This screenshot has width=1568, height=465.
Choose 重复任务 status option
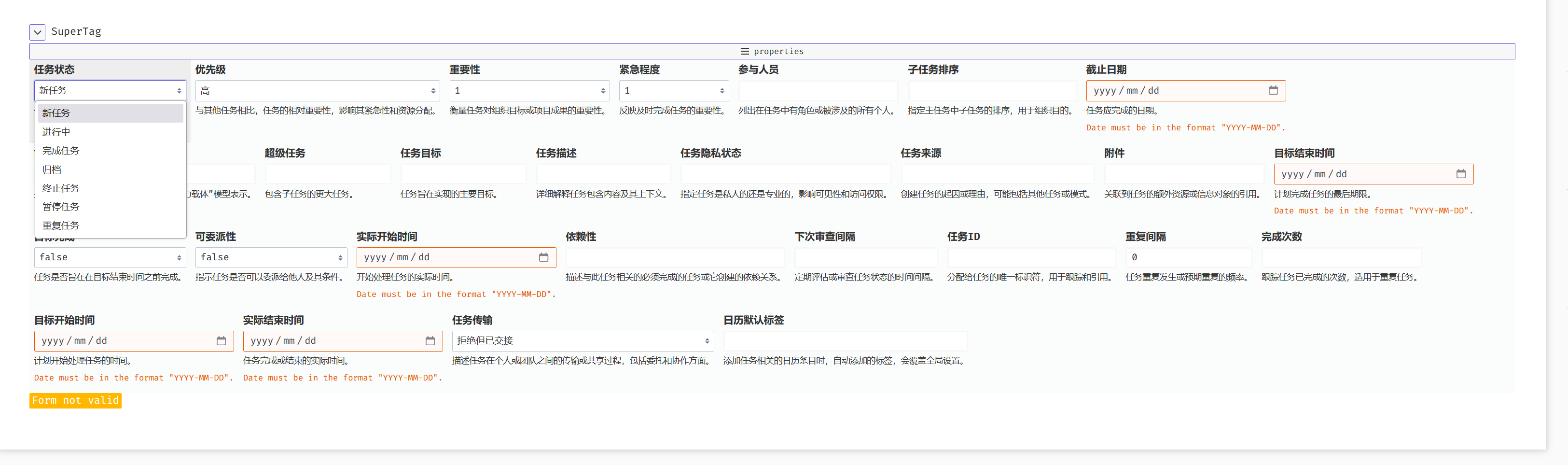tap(60, 226)
